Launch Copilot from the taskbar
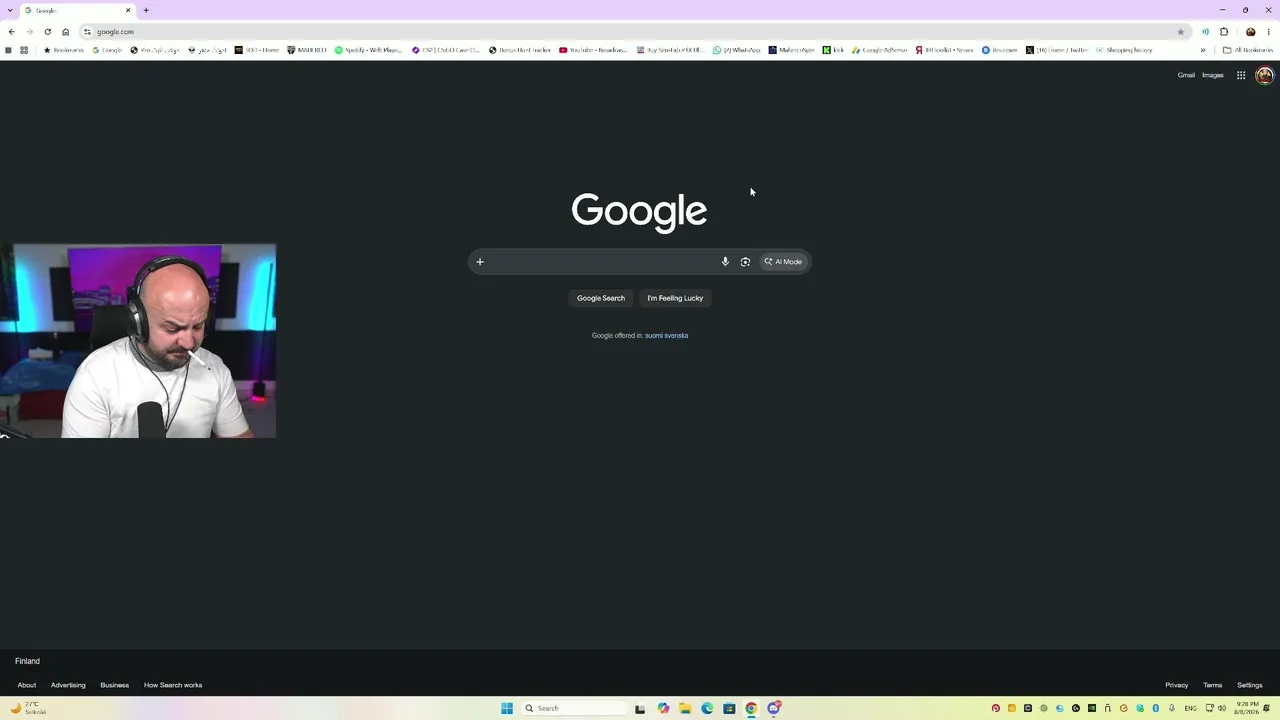The width and height of the screenshot is (1280, 720). point(663,708)
